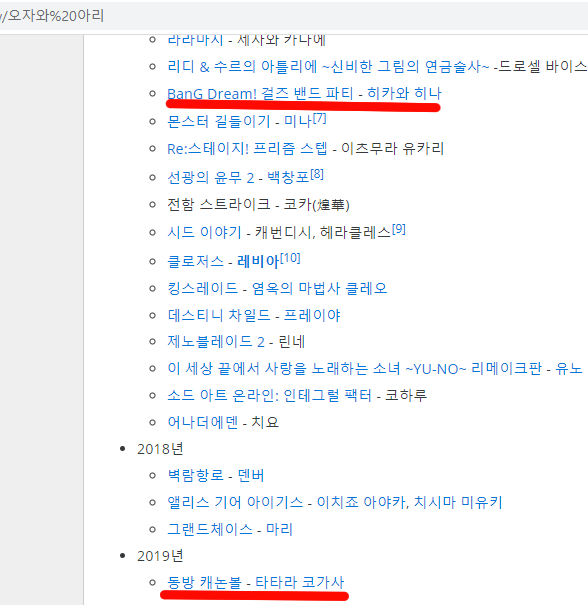Jump to footnote [9]

(x=399, y=230)
